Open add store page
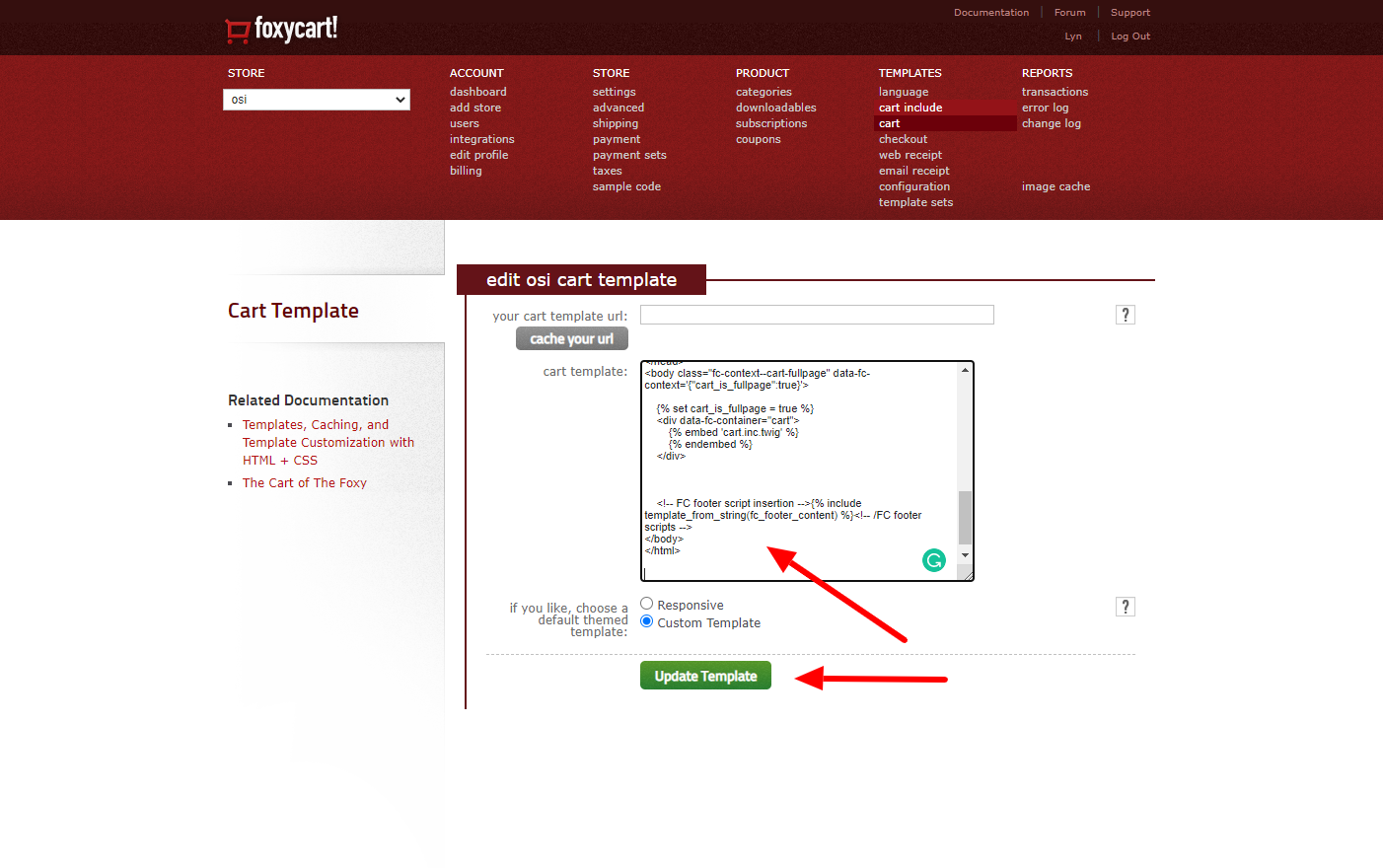1383x868 pixels. [x=475, y=108]
